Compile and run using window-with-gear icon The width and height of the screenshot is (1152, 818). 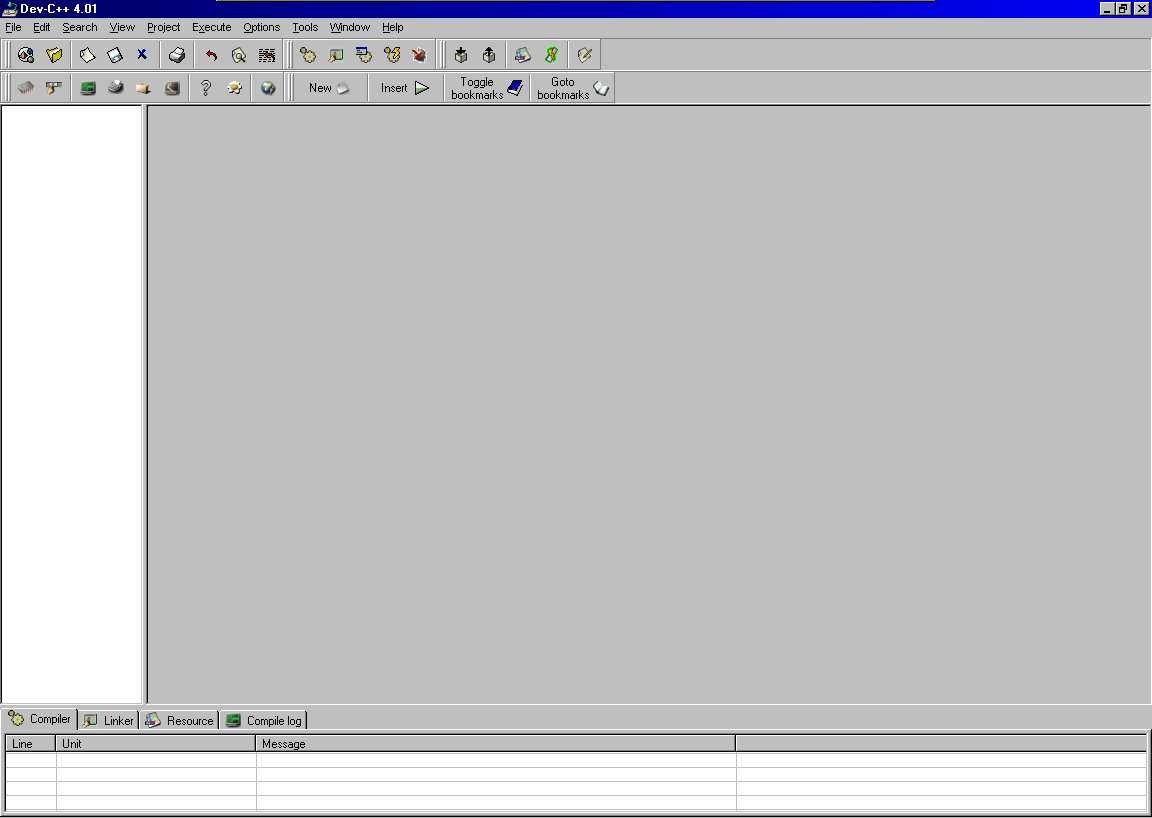point(364,55)
